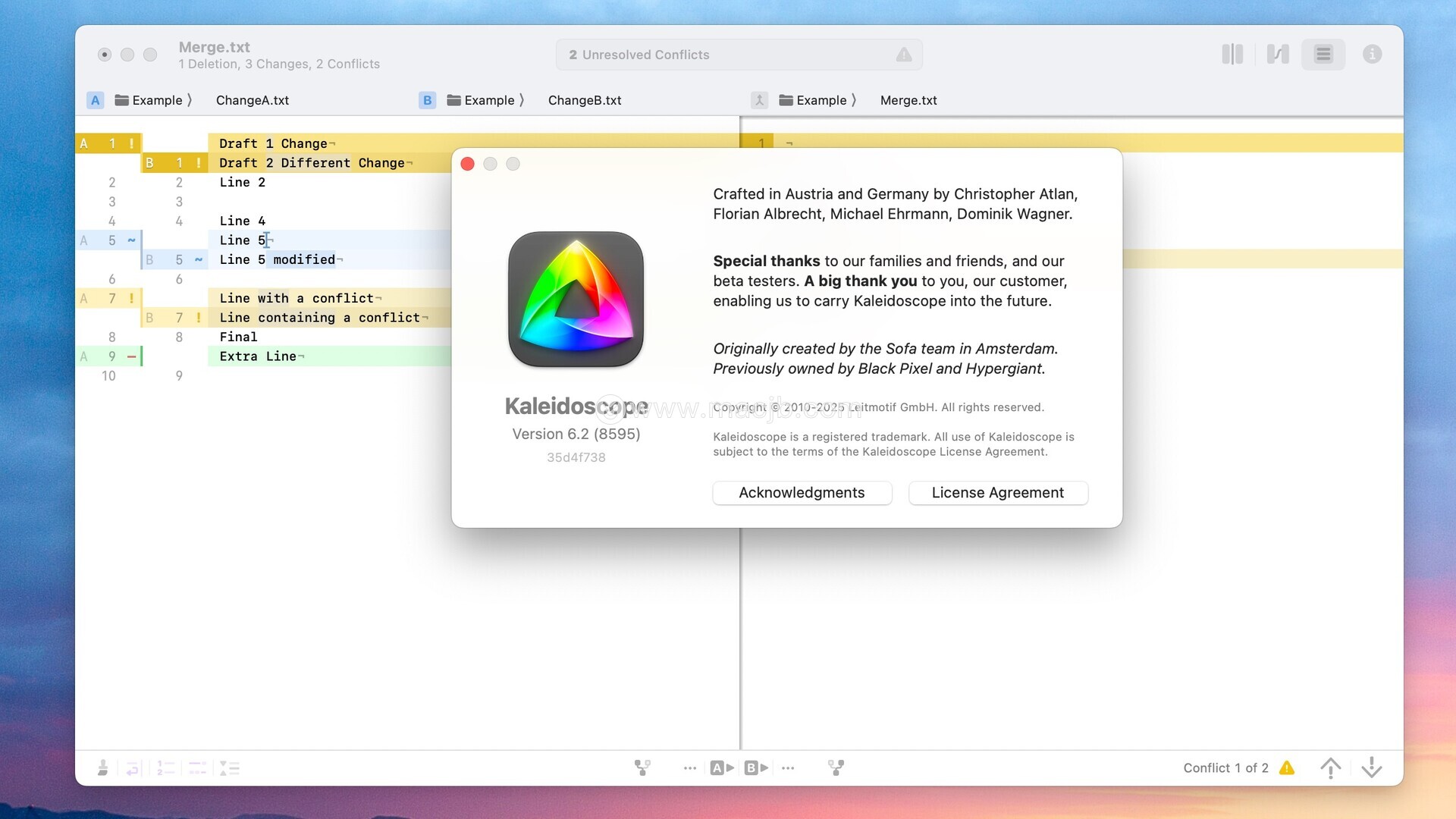Toggle line numbers icon in bottom bar
The image size is (1456, 819).
tap(165, 768)
